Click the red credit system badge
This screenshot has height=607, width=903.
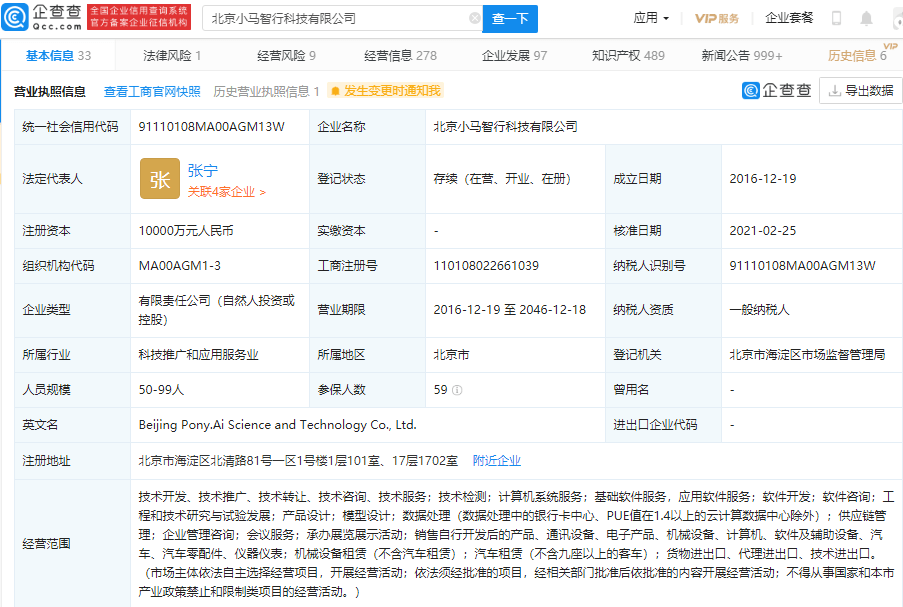139,17
